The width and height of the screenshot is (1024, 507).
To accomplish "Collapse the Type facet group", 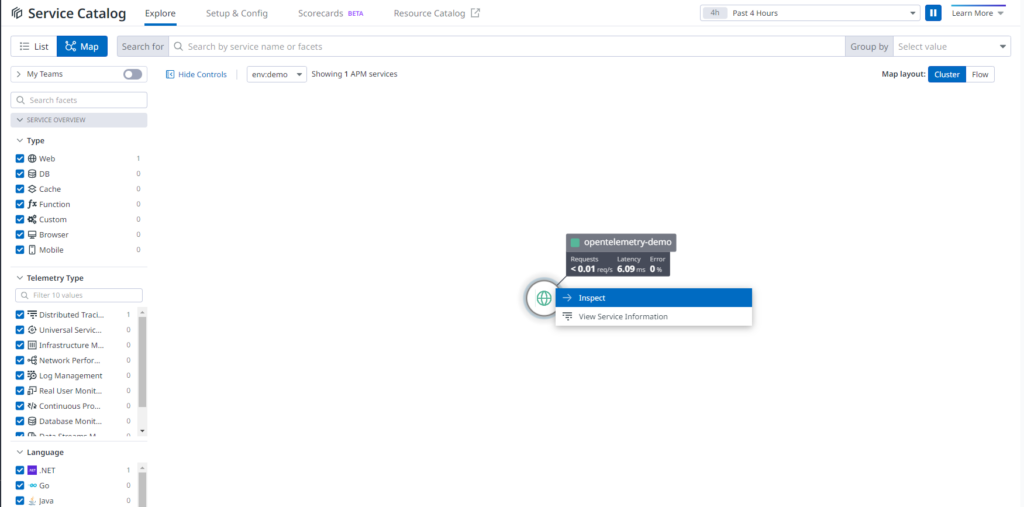I will pos(20,140).
